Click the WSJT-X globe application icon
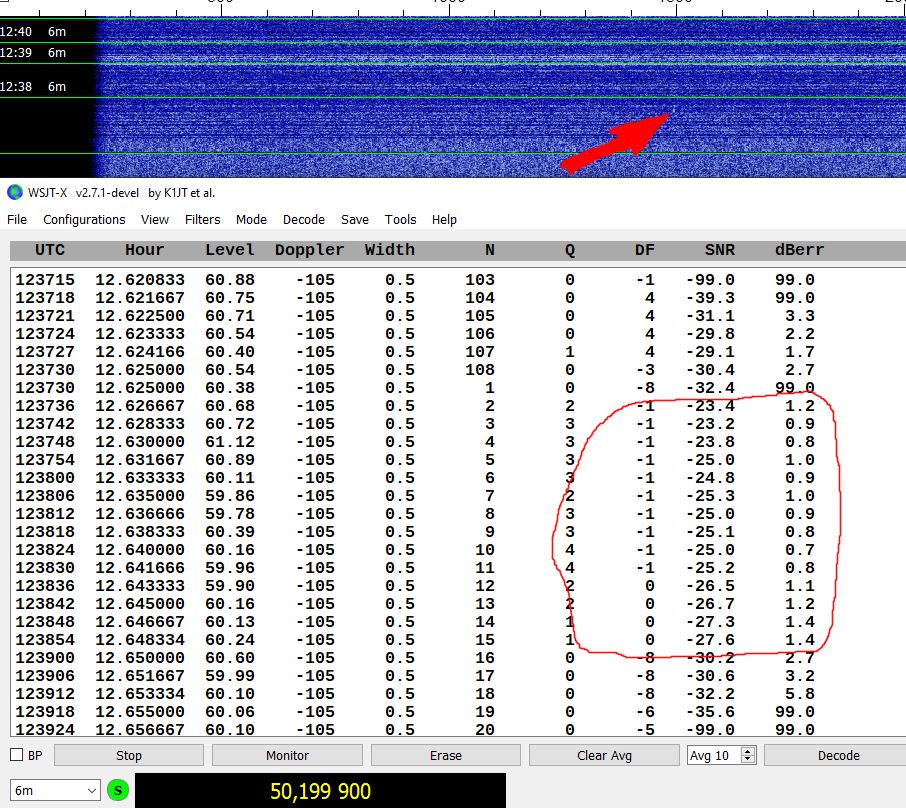The height and width of the screenshot is (808, 906). tap(14, 192)
